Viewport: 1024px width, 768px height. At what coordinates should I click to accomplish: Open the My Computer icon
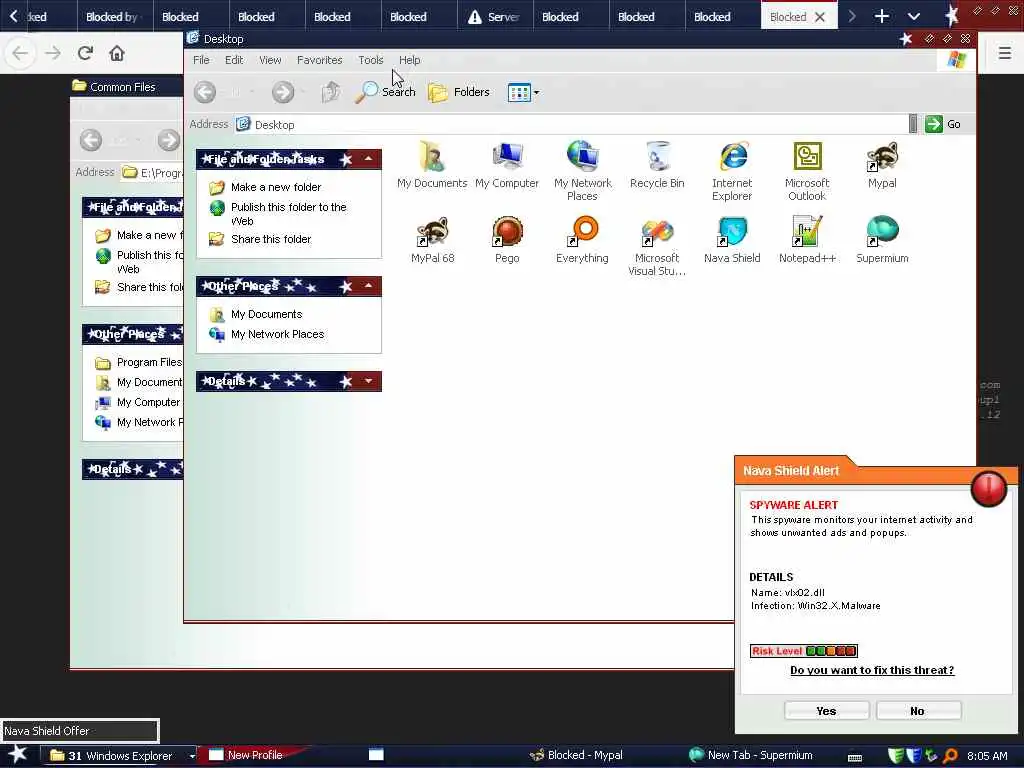point(507,165)
